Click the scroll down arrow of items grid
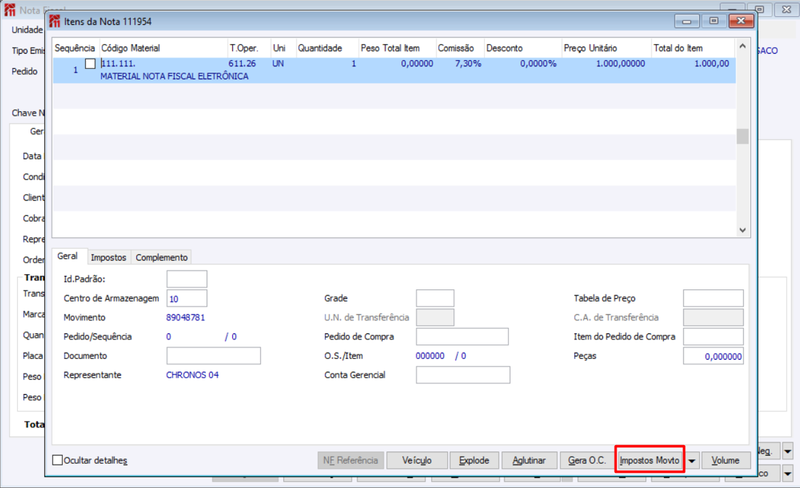 (x=743, y=230)
